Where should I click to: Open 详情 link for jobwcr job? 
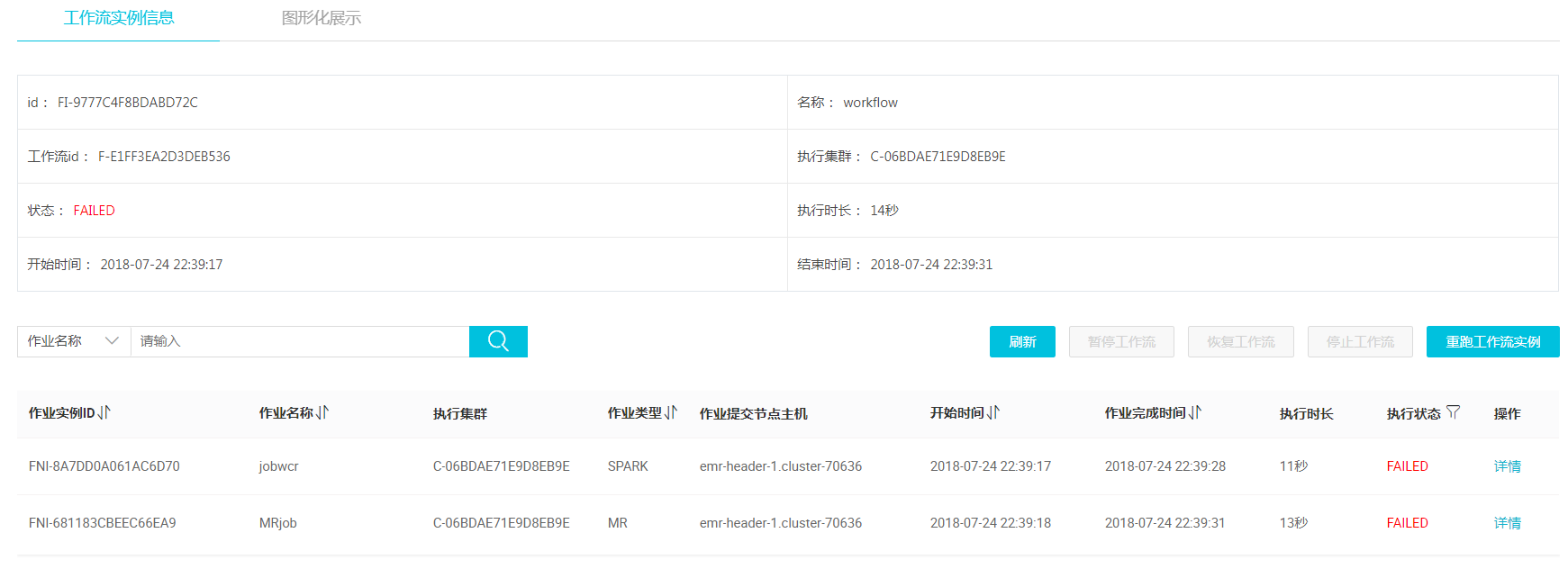[1507, 466]
